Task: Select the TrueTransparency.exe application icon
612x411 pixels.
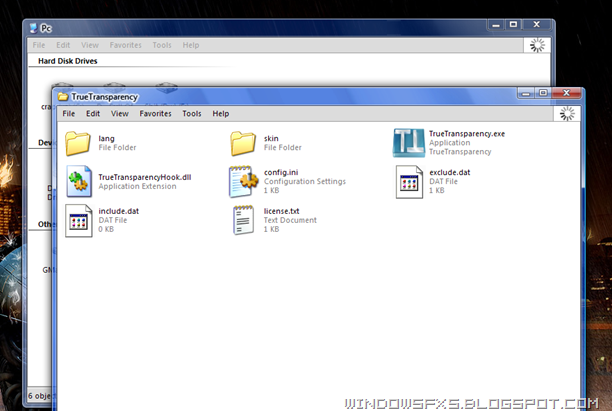Action: click(409, 143)
